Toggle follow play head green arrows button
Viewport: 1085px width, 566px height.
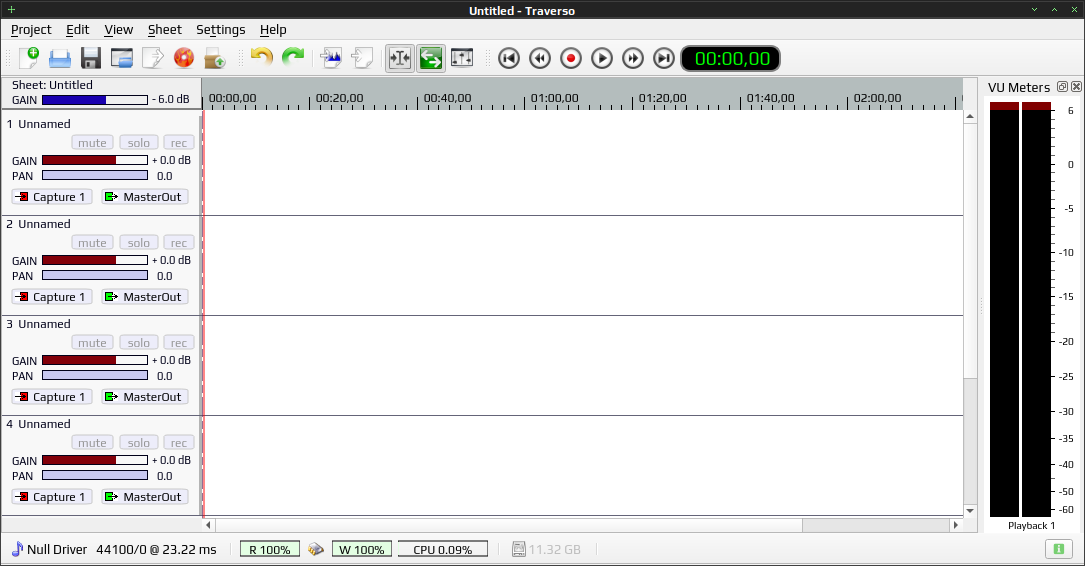pyautogui.click(x=430, y=58)
